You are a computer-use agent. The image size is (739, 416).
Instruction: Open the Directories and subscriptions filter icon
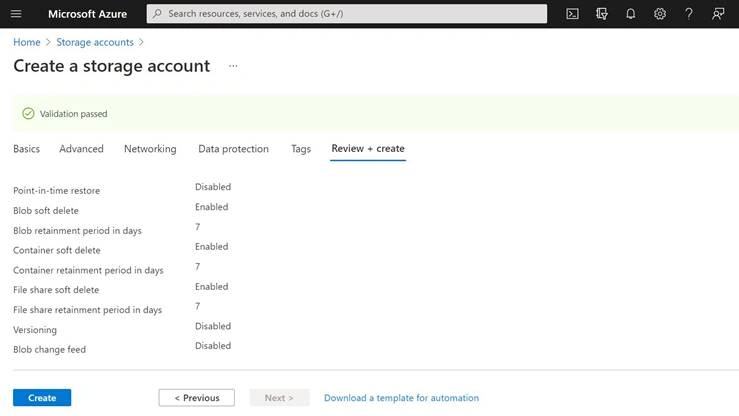[x=601, y=14]
